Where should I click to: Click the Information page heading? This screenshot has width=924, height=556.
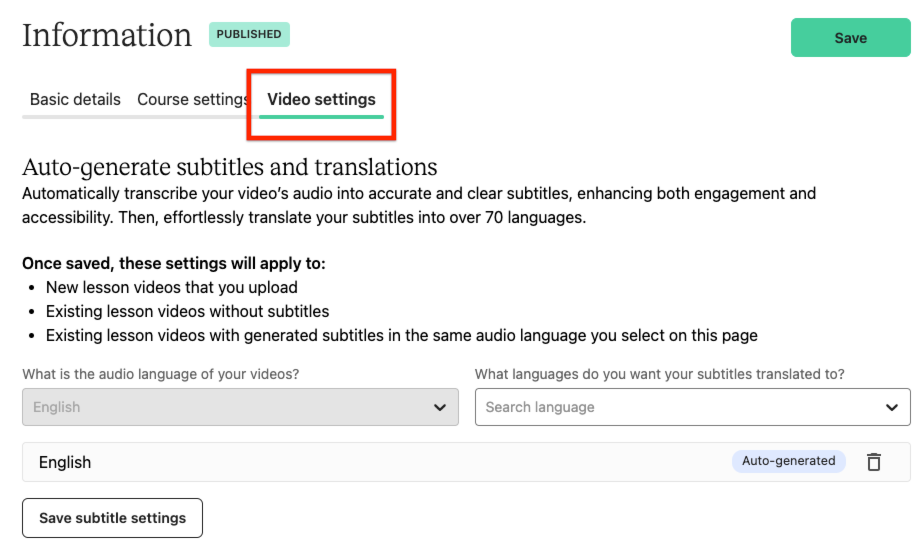107,35
